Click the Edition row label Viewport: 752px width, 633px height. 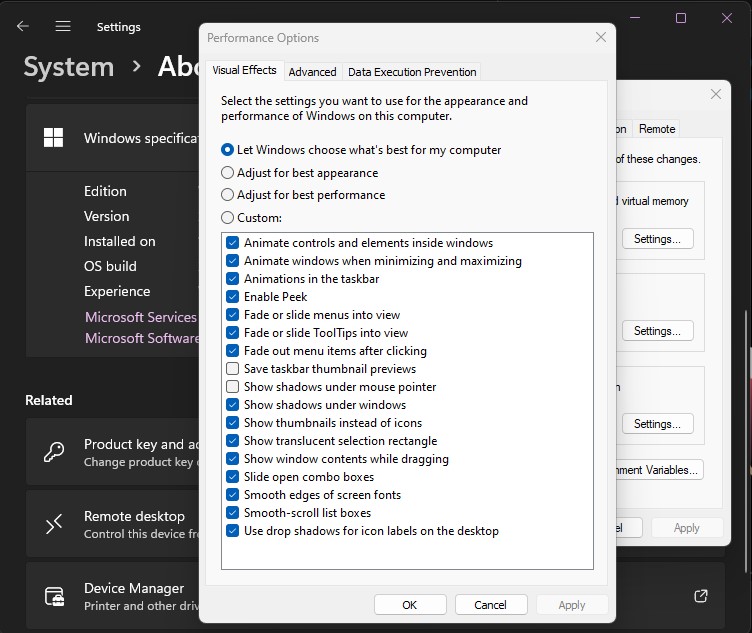point(106,191)
